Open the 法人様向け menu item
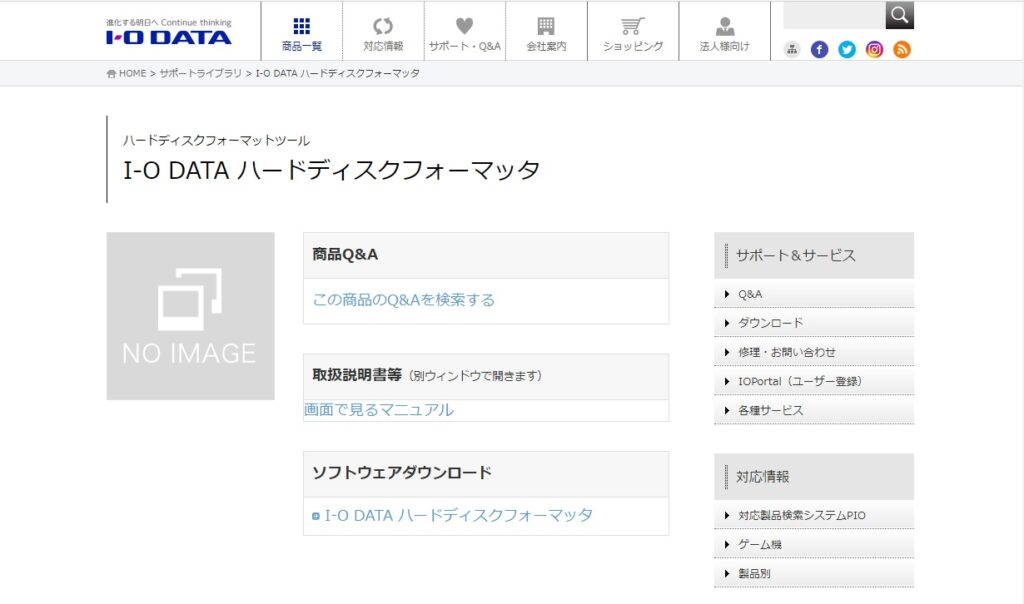1024x604 pixels. (x=724, y=34)
